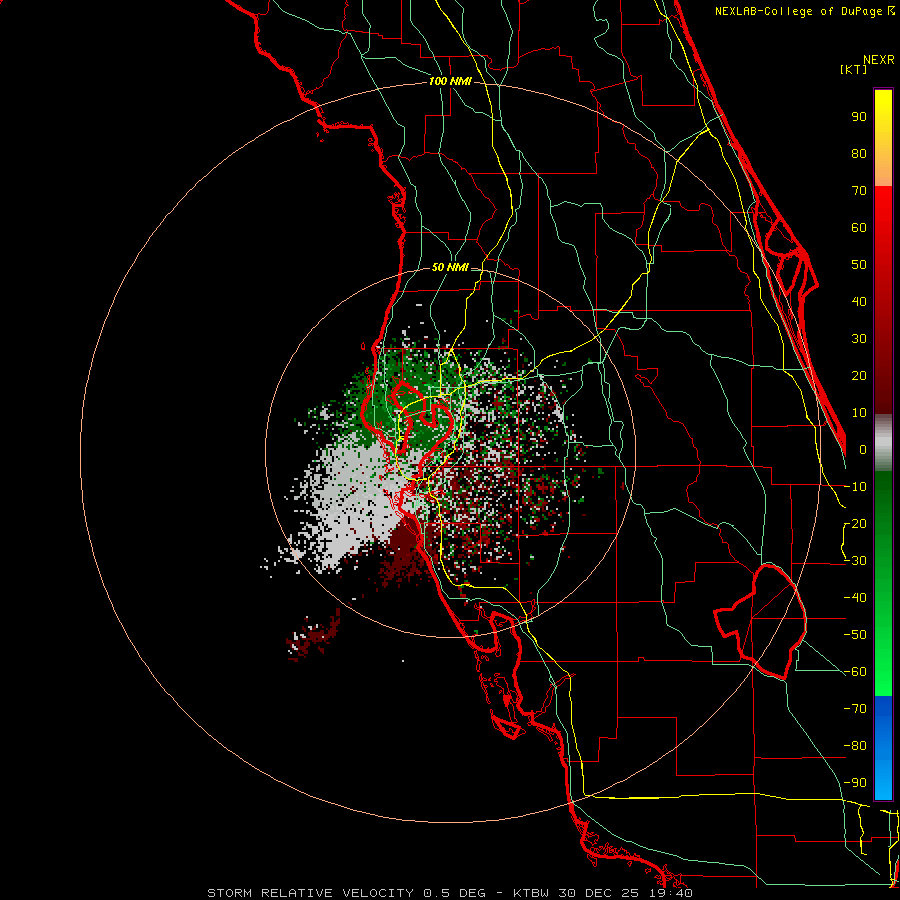The image size is (900, 900).
Task: Click the -40 value on velocity scale
Action: [x=855, y=598]
